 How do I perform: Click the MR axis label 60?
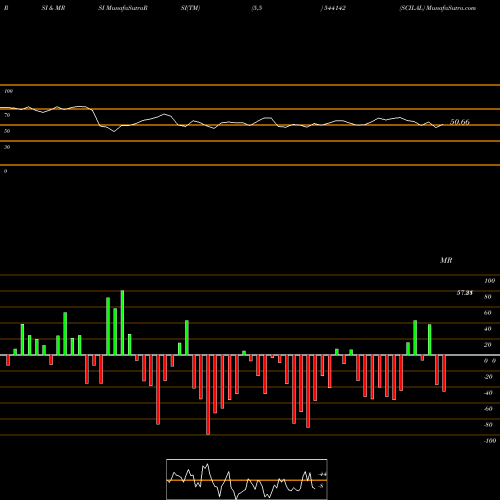pos(488,313)
